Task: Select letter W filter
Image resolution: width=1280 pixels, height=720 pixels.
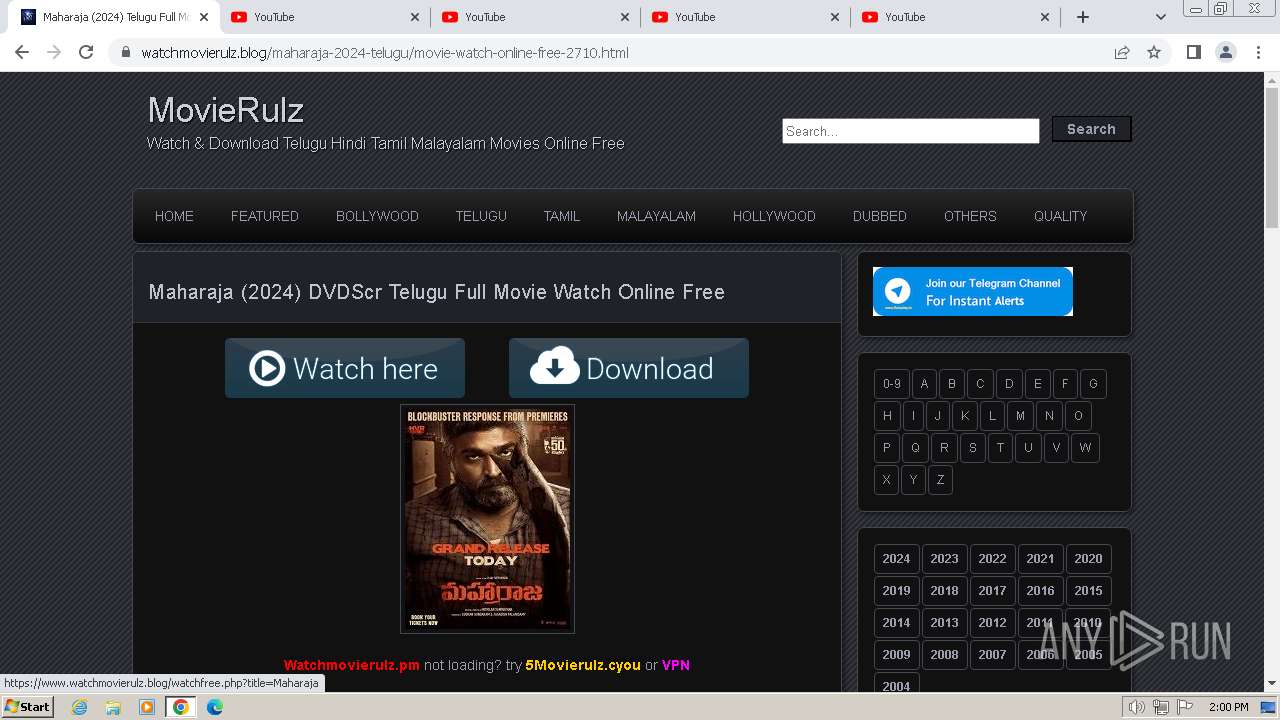Action: tap(1085, 448)
